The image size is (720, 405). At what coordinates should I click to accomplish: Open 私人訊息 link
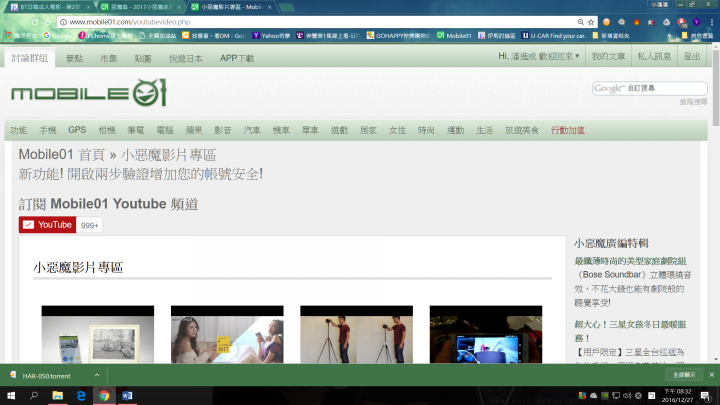(x=654, y=56)
